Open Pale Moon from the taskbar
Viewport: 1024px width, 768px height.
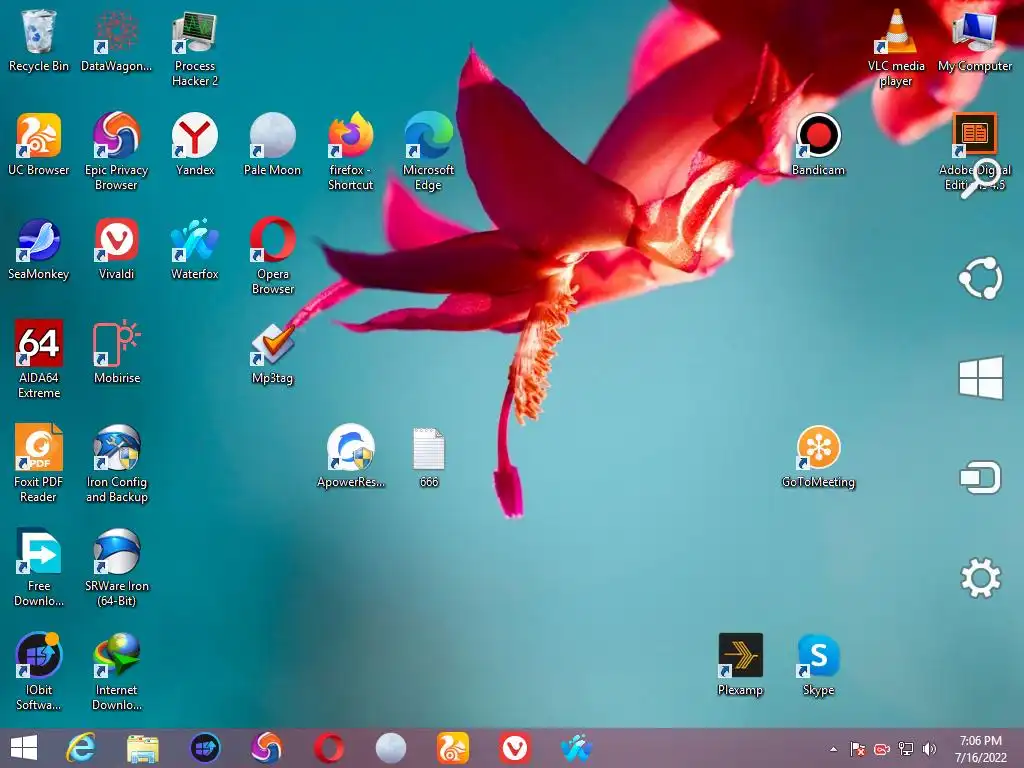[x=391, y=748]
